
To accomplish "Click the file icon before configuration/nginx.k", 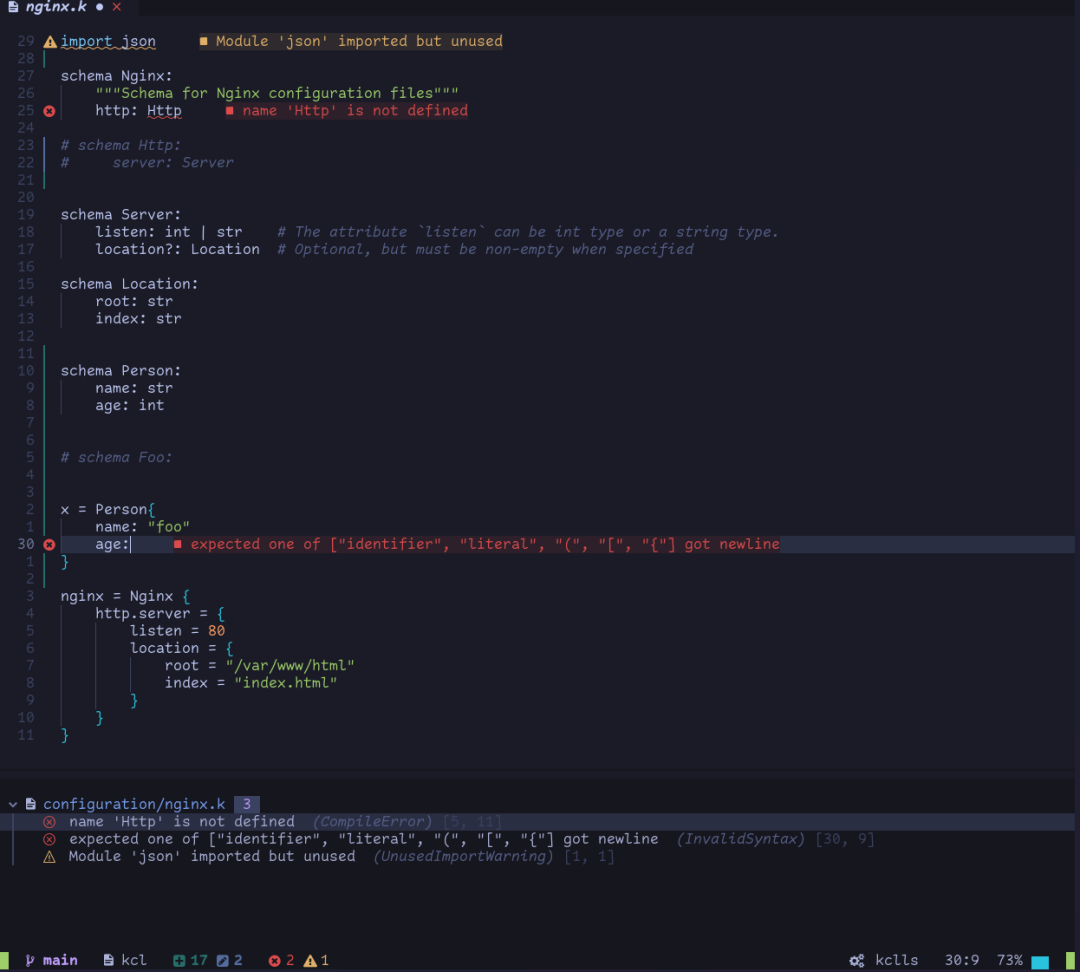I will pyautogui.click(x=30, y=804).
